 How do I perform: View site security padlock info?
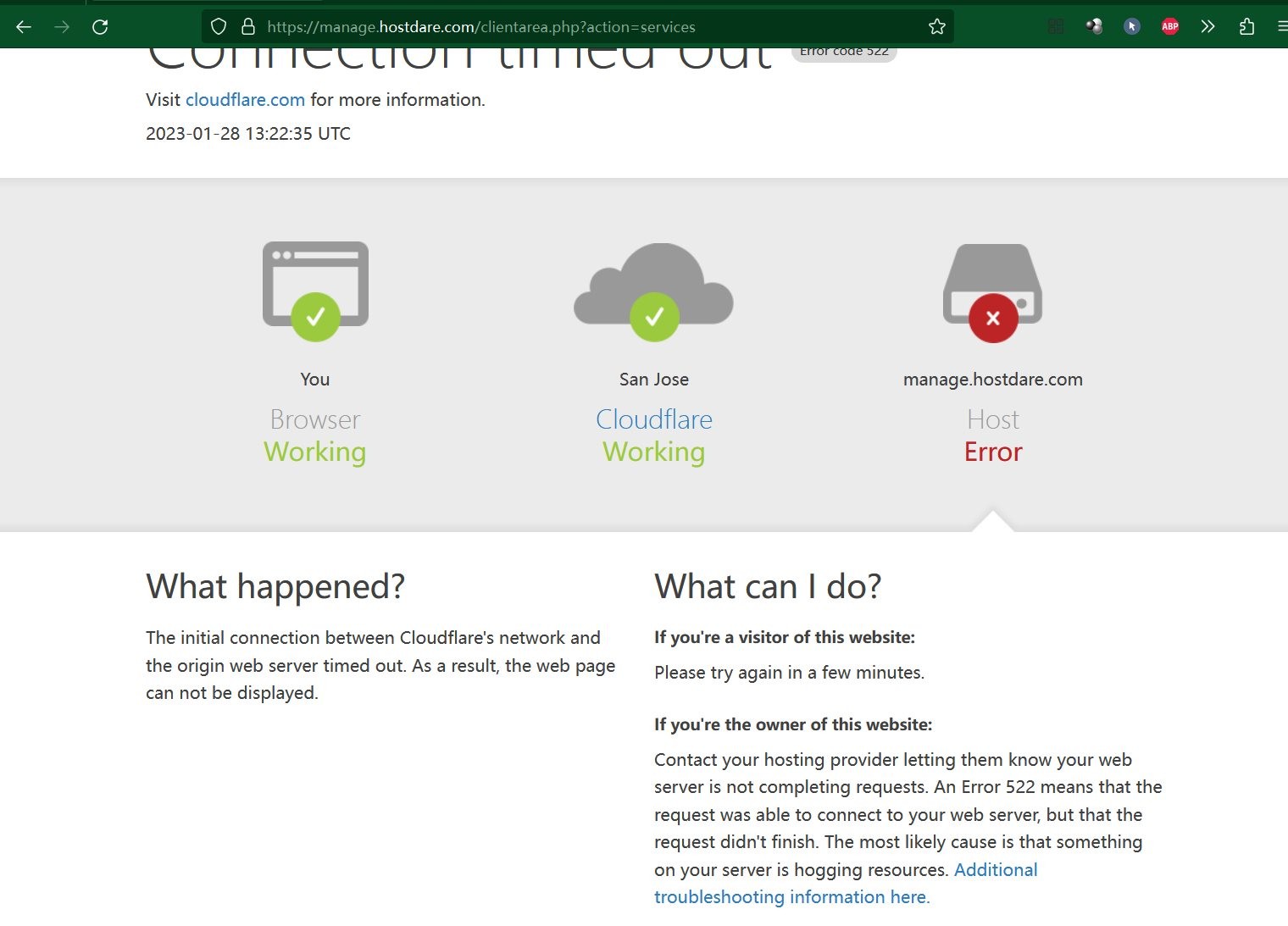(x=248, y=27)
